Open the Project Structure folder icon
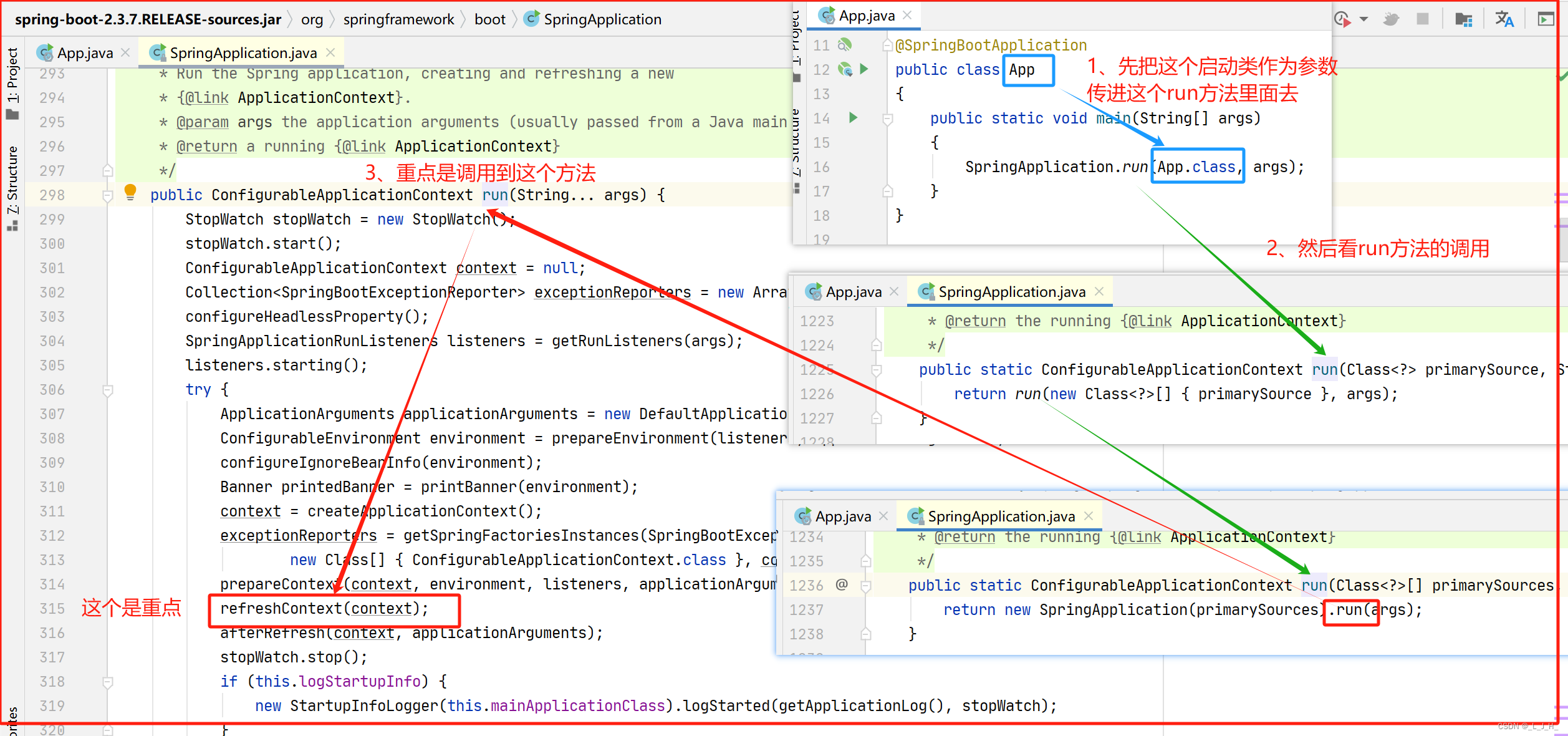The width and height of the screenshot is (1568, 736). pyautogui.click(x=1463, y=19)
